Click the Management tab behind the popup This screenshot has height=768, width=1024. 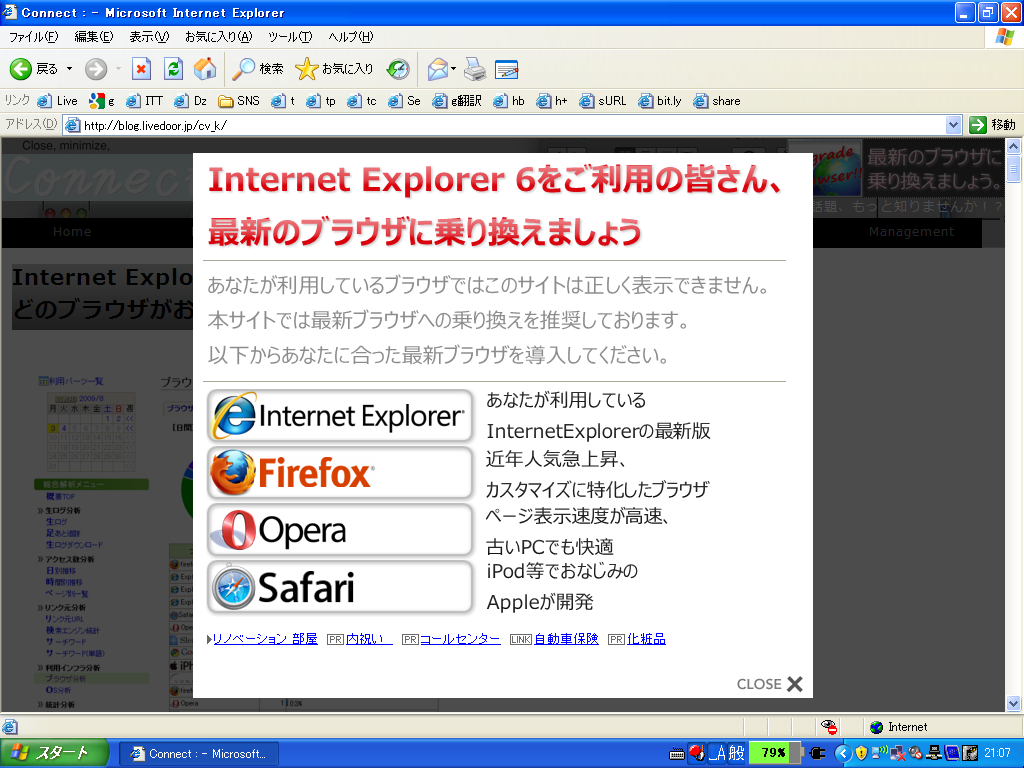[911, 232]
